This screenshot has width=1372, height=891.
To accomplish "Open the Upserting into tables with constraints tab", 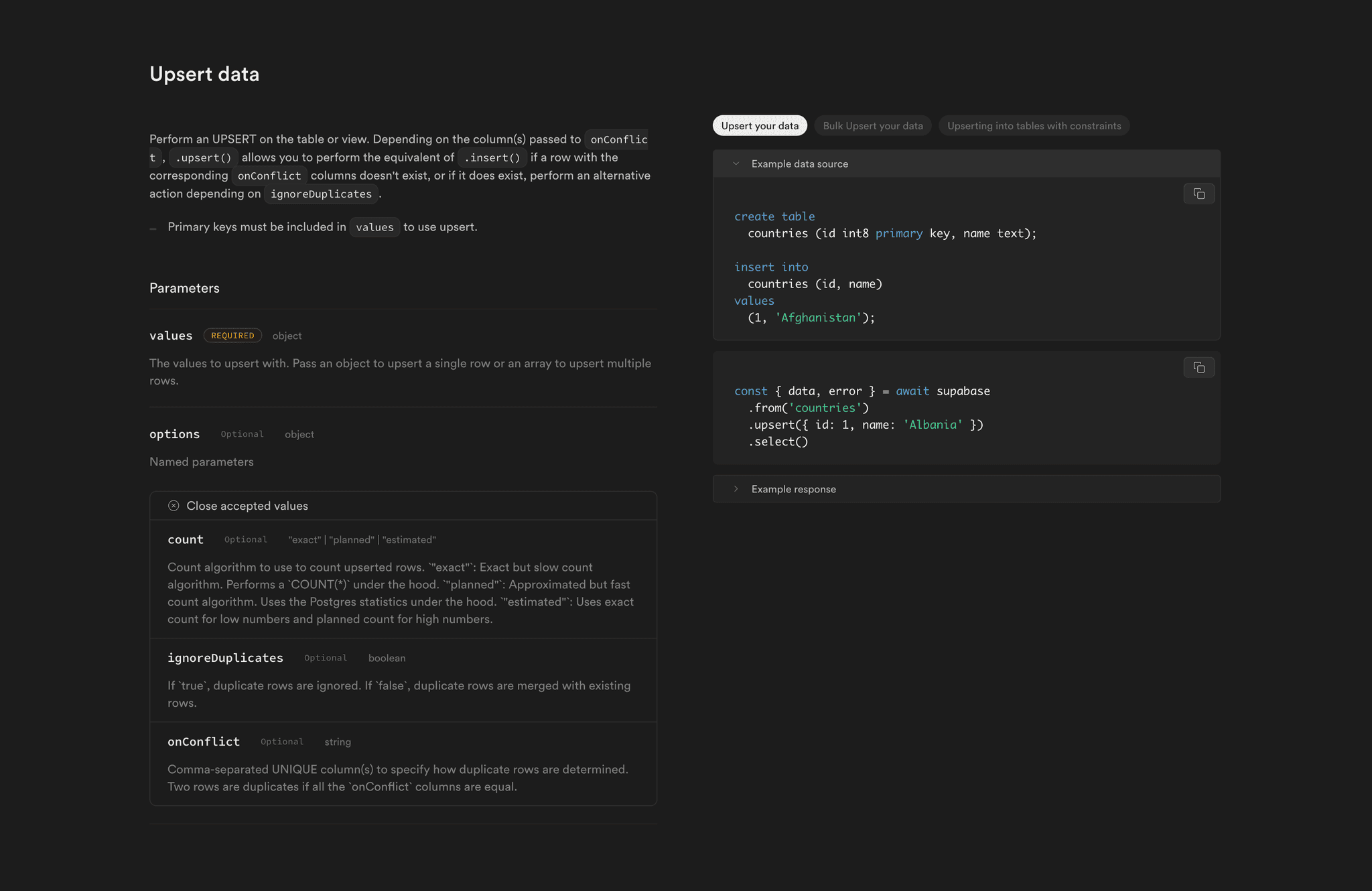I will 1034,125.
